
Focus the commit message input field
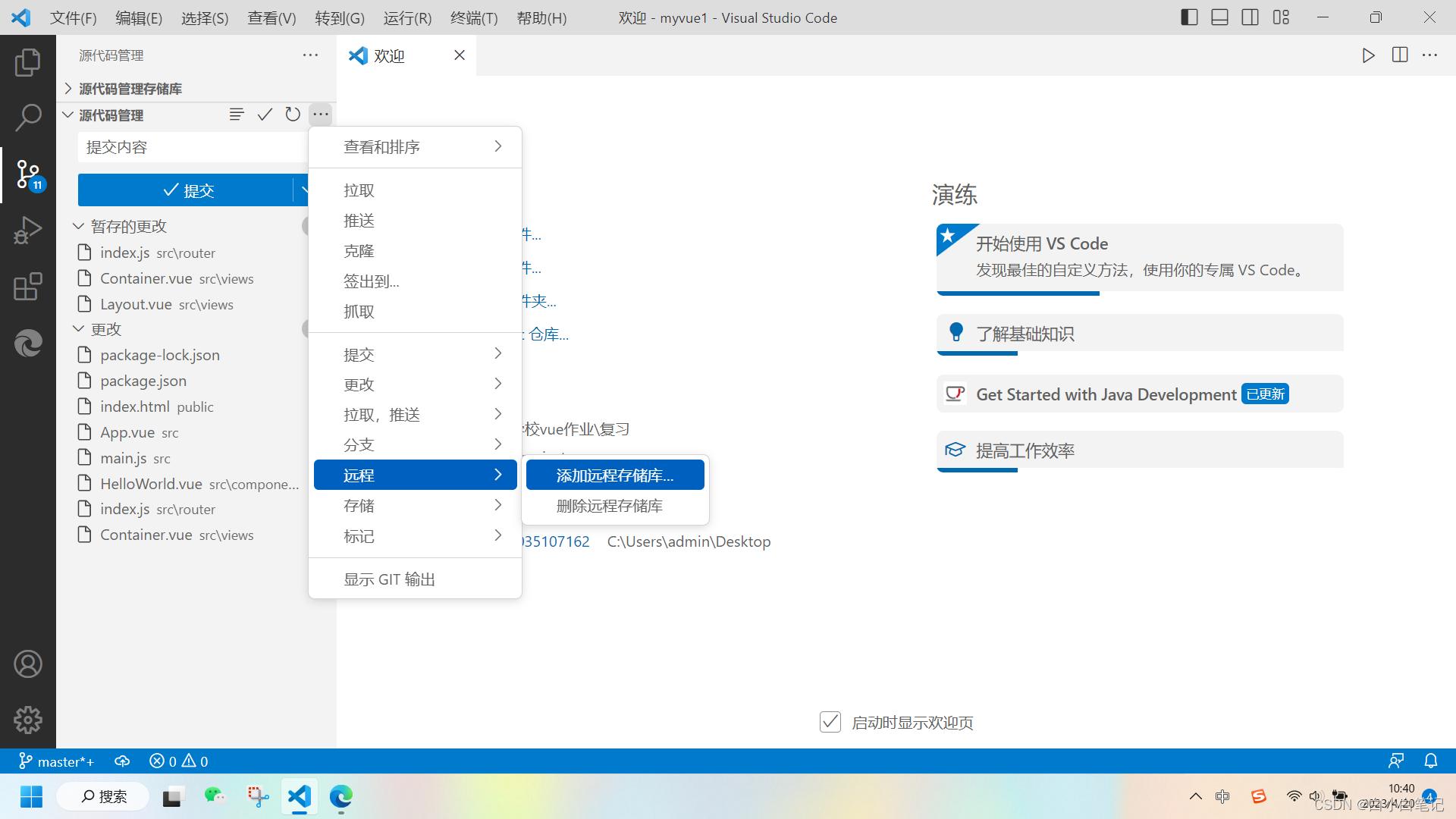pos(193,147)
